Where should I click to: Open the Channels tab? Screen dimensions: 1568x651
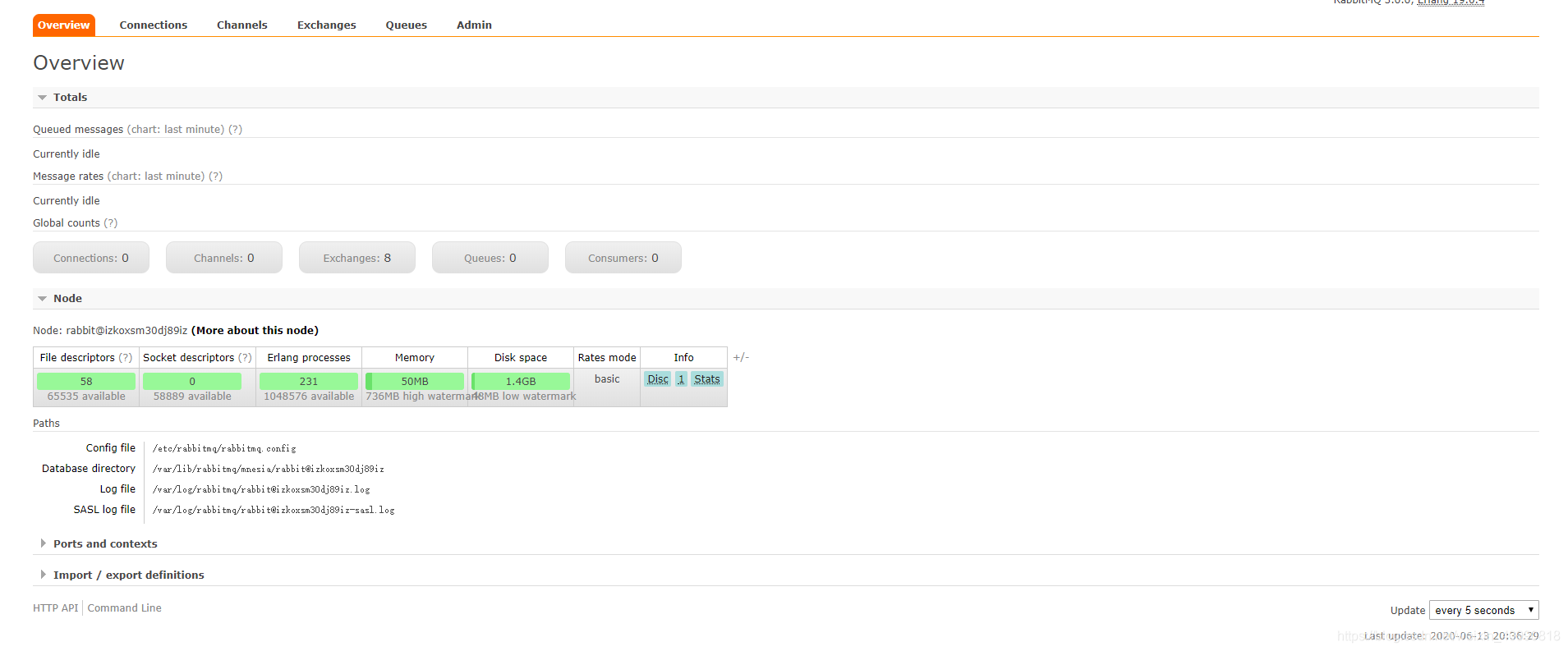(242, 25)
